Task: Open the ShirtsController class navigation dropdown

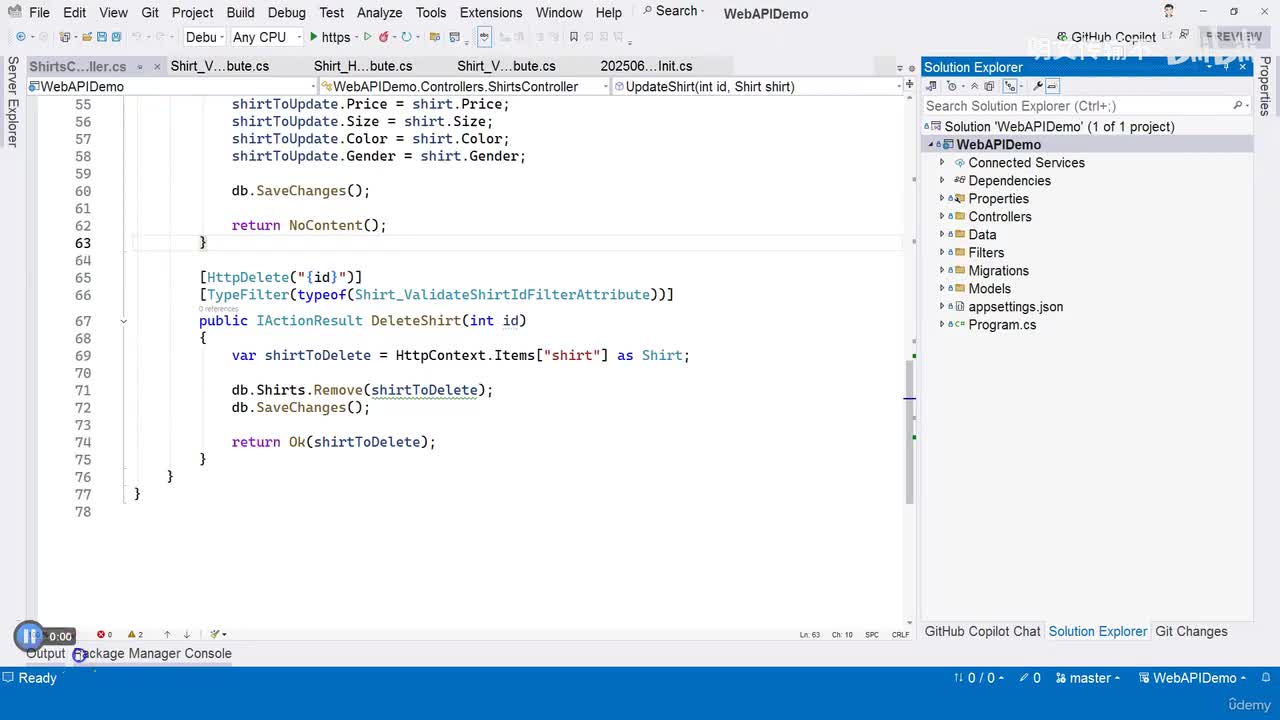Action: (466, 87)
